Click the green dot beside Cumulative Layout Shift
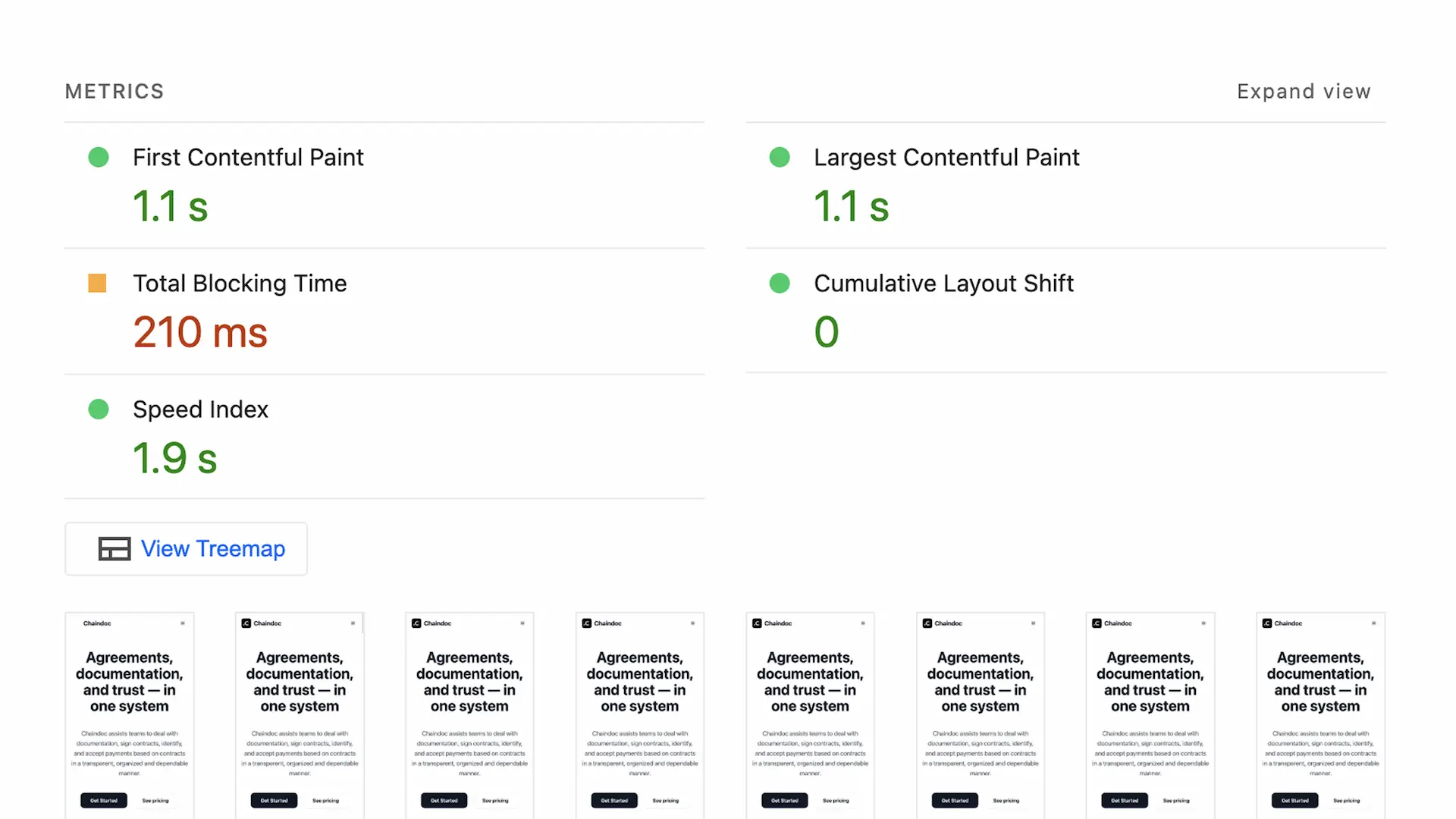Screen dimensions: 1456x819 click(780, 284)
